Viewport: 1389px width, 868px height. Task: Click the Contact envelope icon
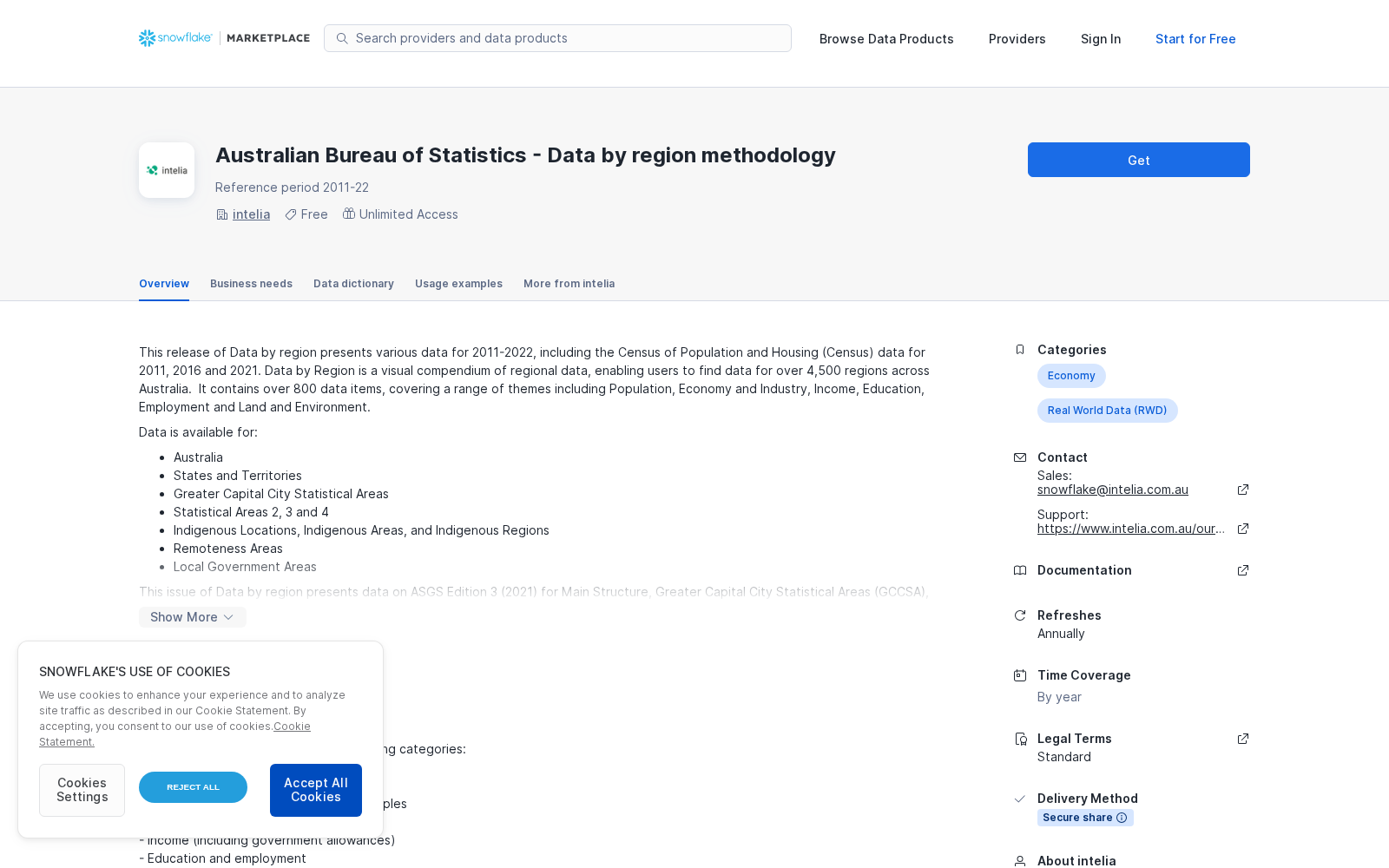[x=1020, y=457]
